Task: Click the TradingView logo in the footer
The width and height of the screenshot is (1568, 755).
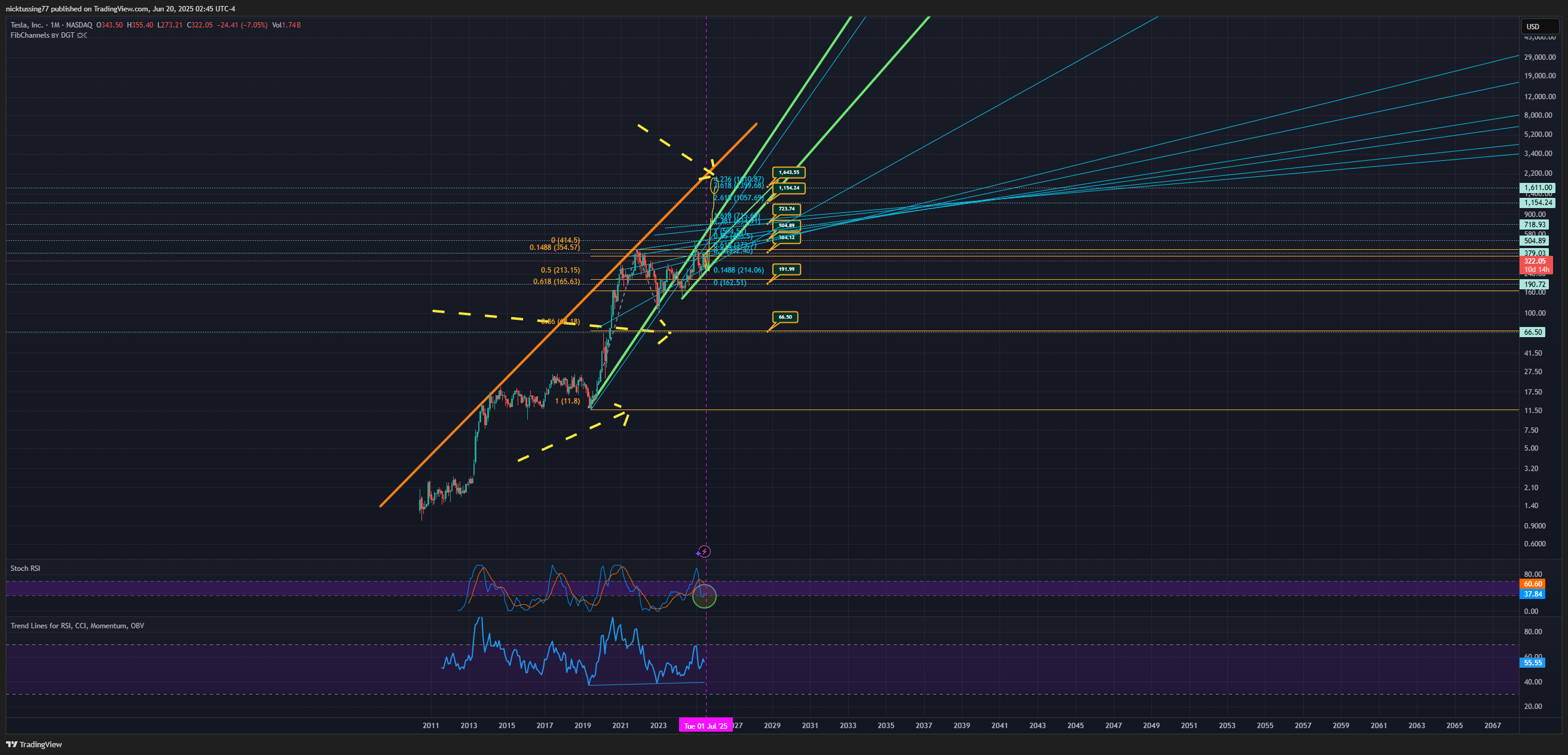Action: coord(34,744)
